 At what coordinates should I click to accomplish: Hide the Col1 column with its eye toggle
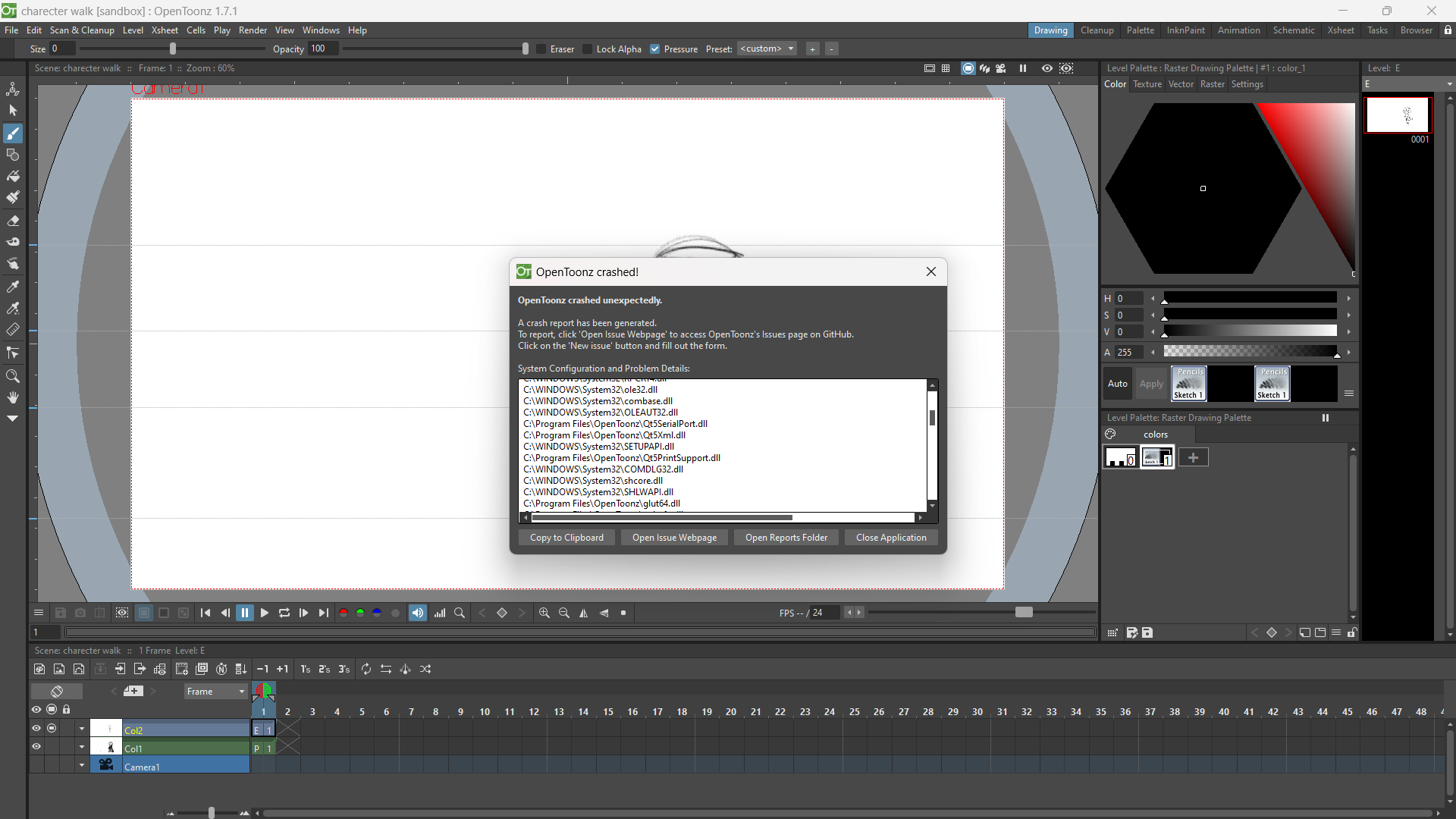36,747
